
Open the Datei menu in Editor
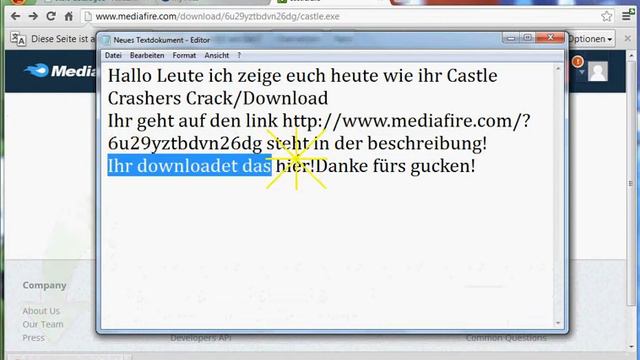pyautogui.click(x=113, y=56)
